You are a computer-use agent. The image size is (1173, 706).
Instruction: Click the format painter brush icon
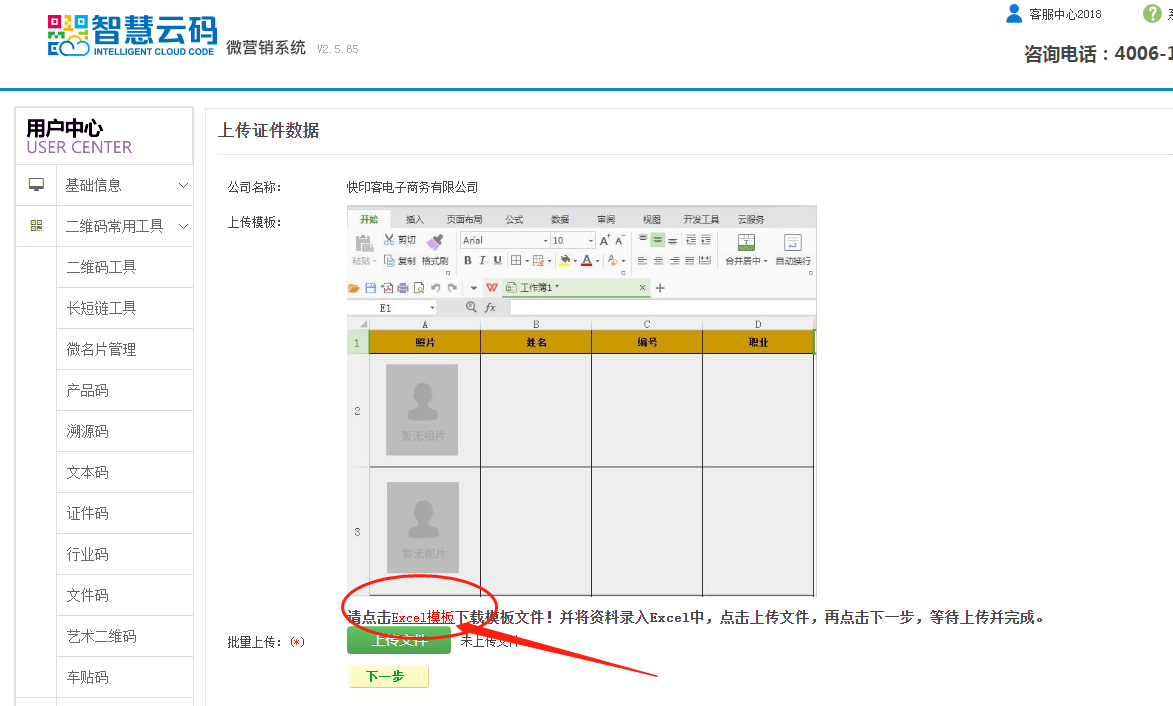click(434, 241)
